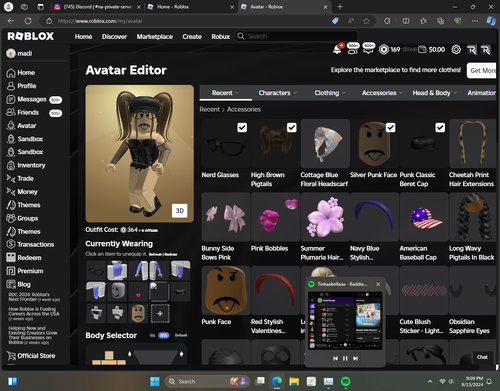Switch to the Discord browser tab

[97, 7]
